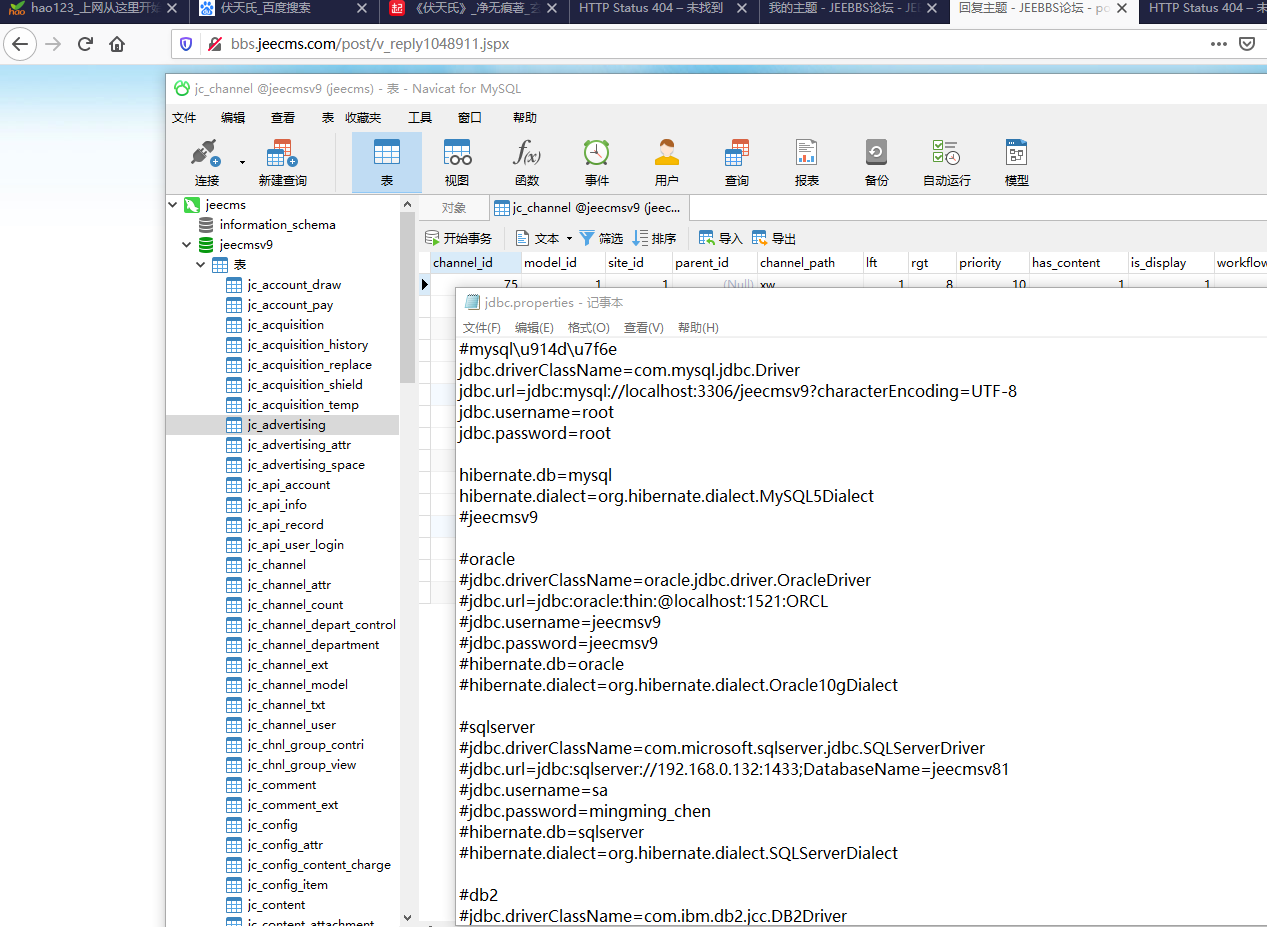Switch to hao123 browser tab
This screenshot has width=1267, height=927.
point(94,9)
